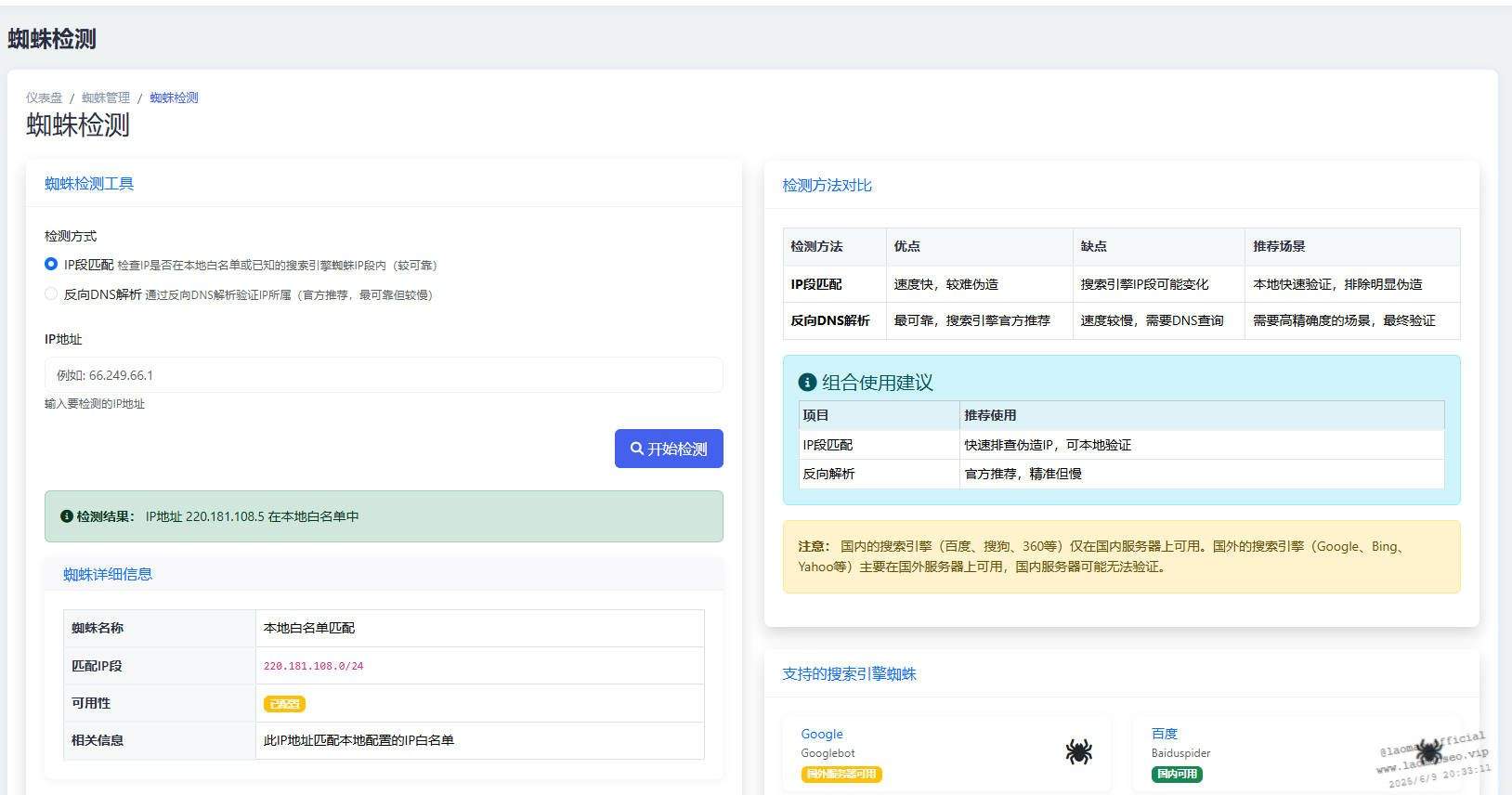The height and width of the screenshot is (795, 1512).
Task: Click the 速度快，较难伪造 cell
Action: point(980,284)
